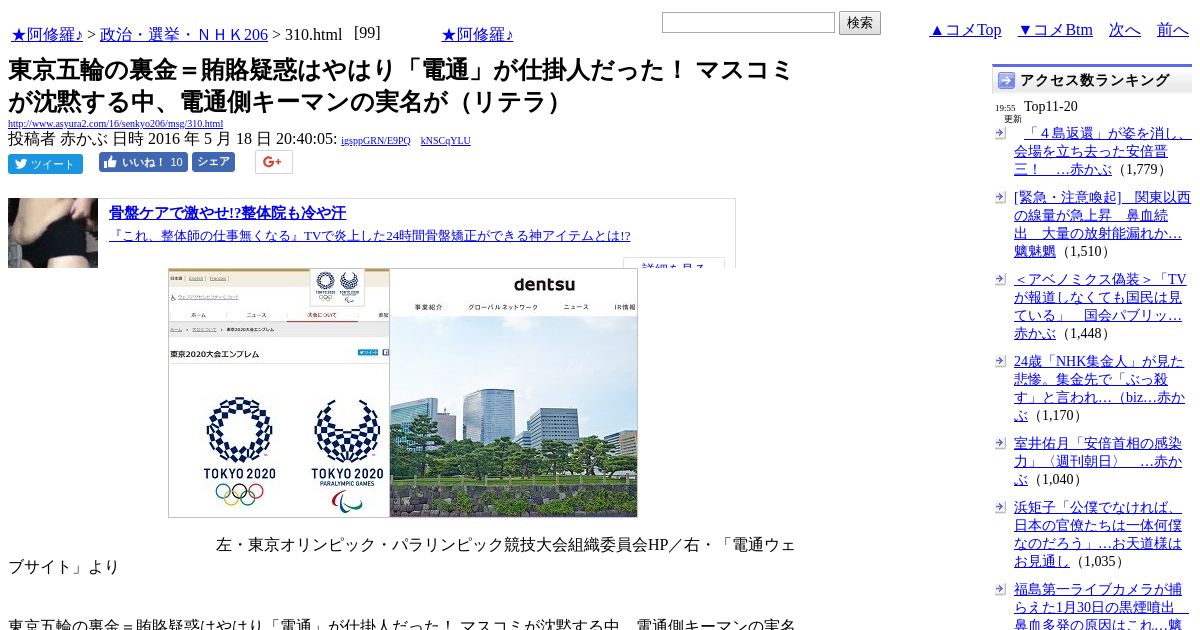Click the [99] counter text
Viewport: 1200px width, 630px height.
[x=367, y=33]
